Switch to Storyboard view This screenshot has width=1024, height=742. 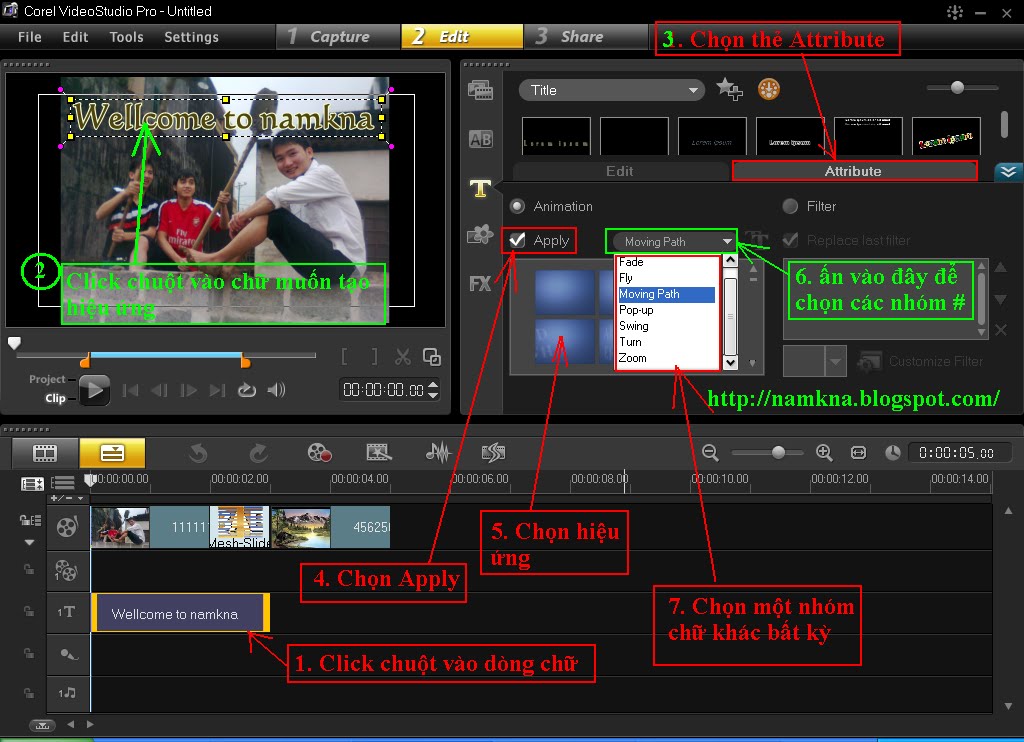(45, 452)
